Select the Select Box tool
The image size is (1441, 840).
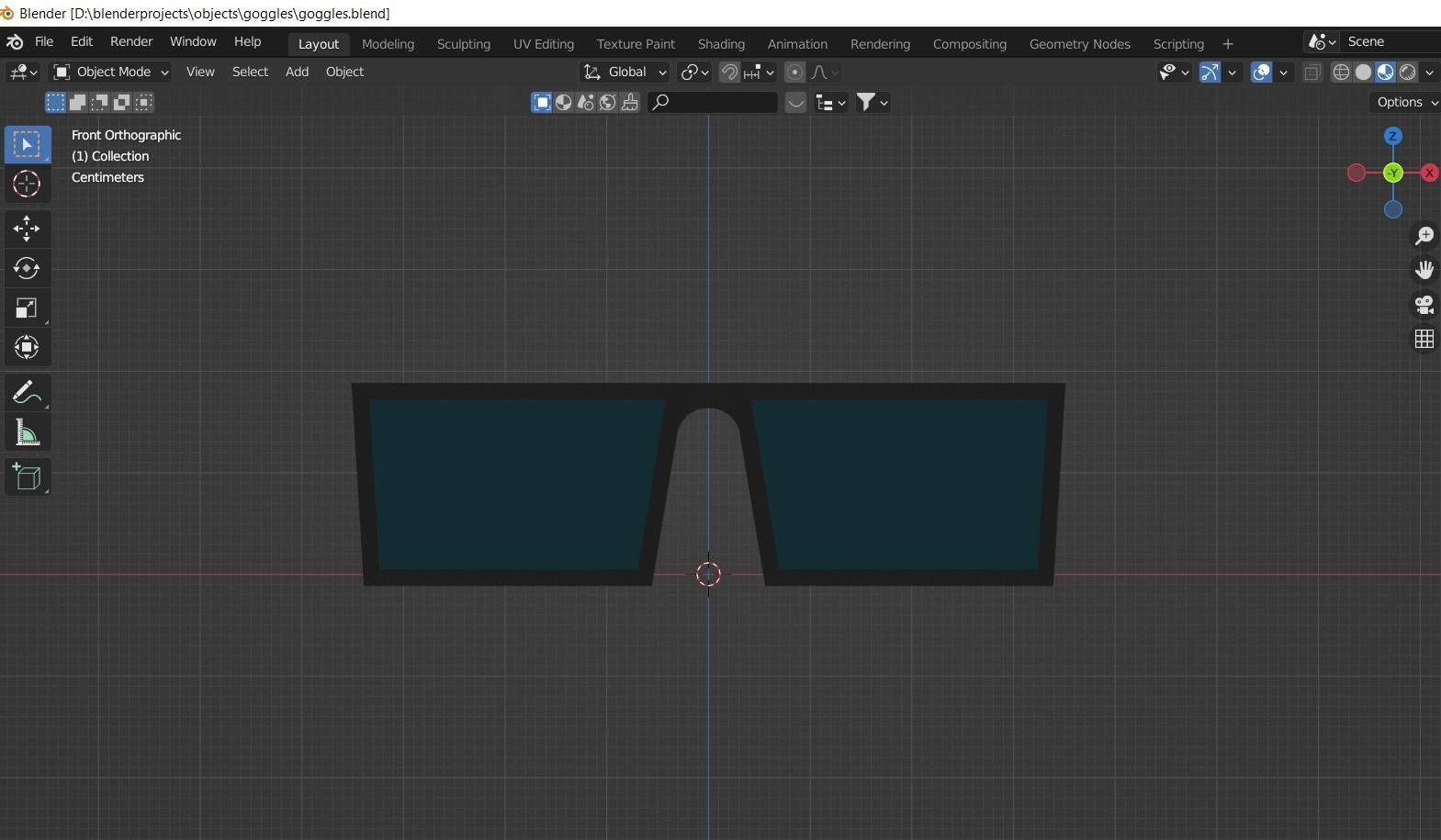27,144
